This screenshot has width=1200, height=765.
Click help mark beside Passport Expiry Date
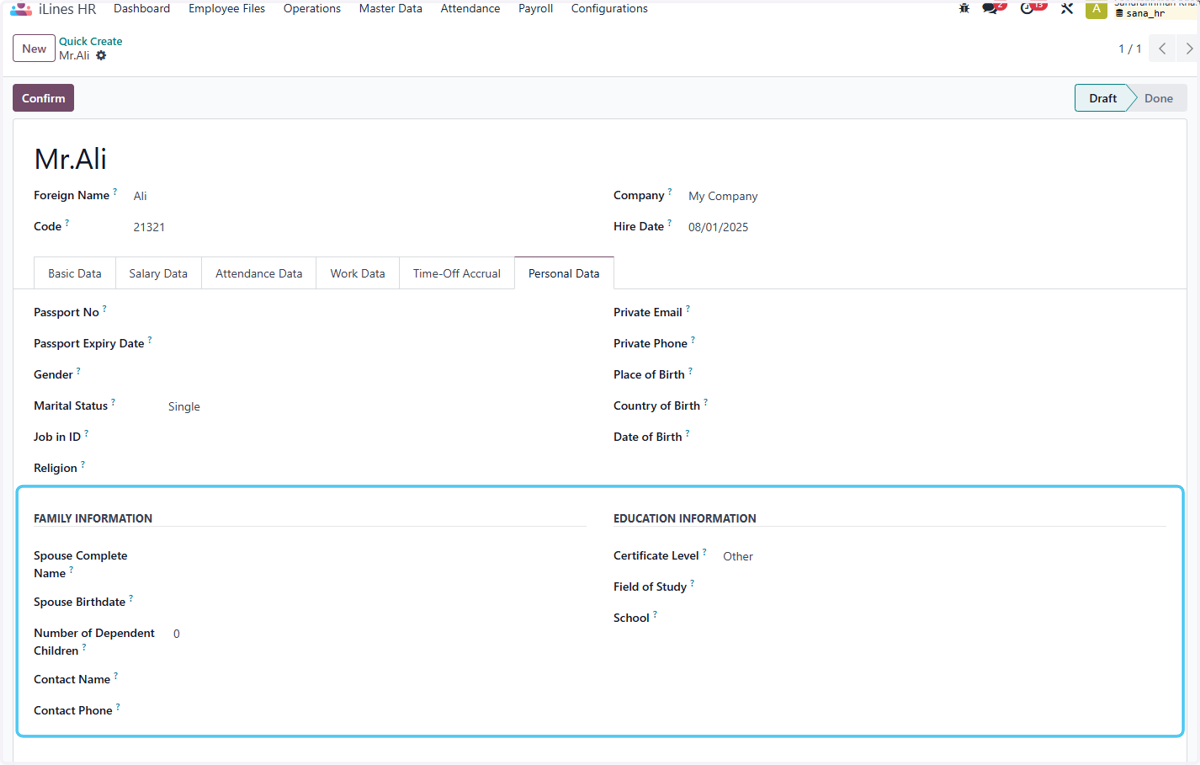click(150, 340)
